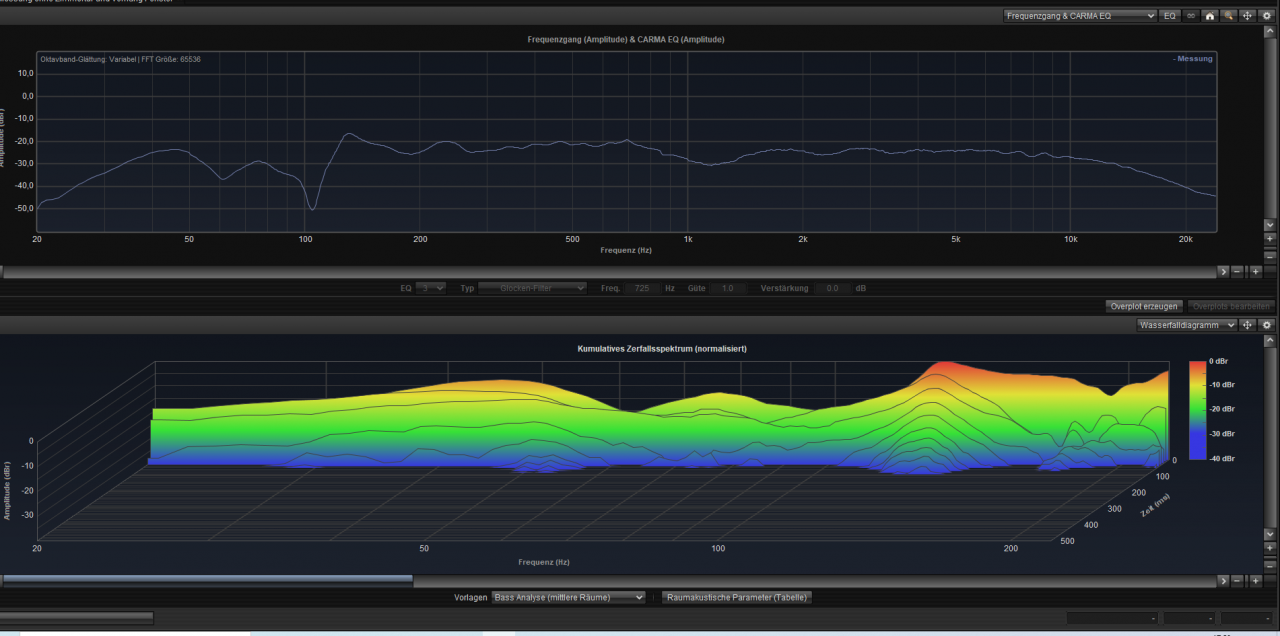Open the Glocken-Filter type dropdown
Viewport: 1280px width, 636px height.
click(x=532, y=288)
